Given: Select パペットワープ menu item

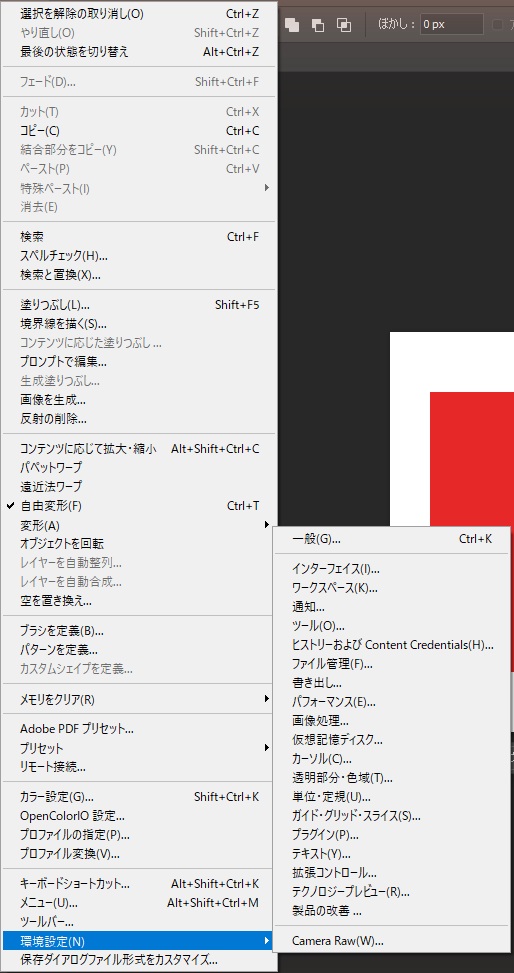Looking at the screenshot, I should pos(140,467).
